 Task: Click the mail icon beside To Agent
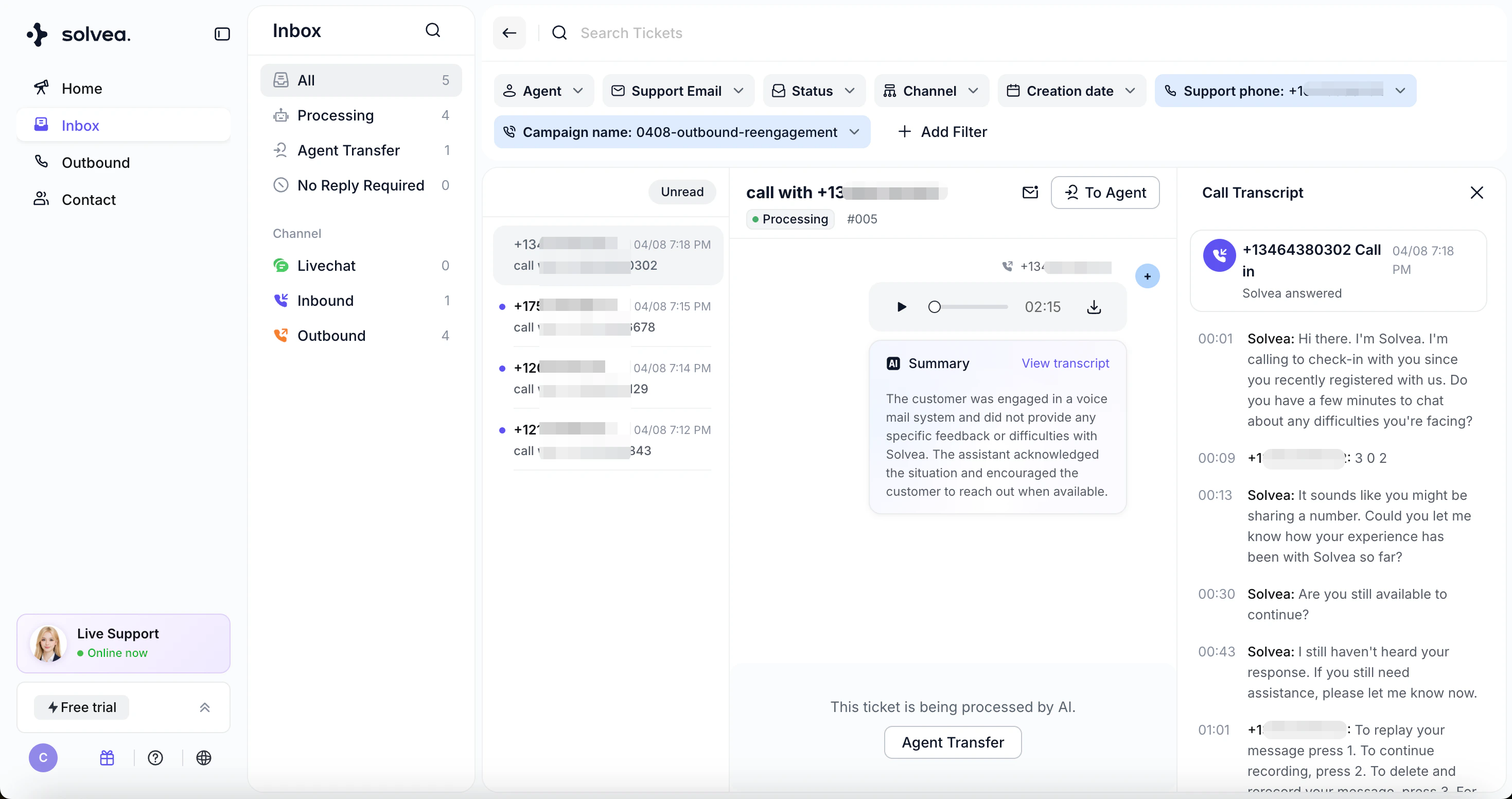pos(1030,193)
